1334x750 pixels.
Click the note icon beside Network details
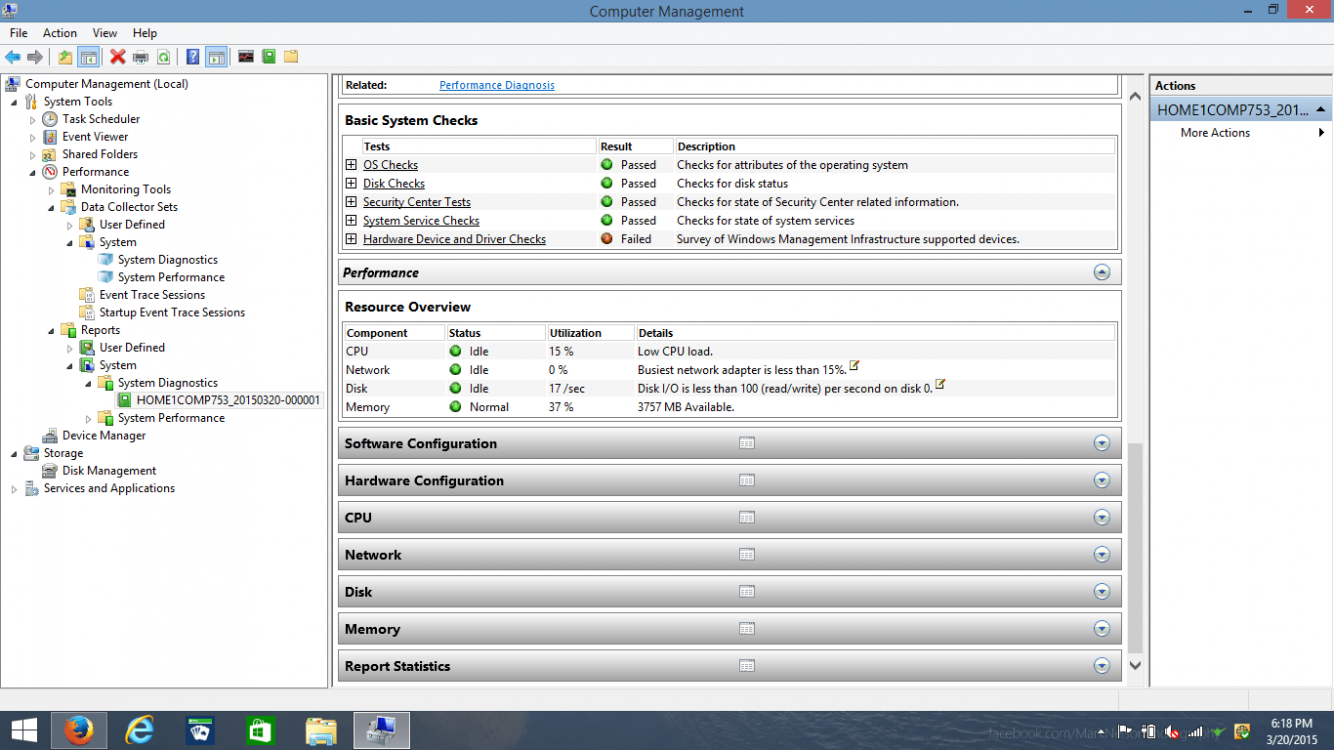[854, 366]
